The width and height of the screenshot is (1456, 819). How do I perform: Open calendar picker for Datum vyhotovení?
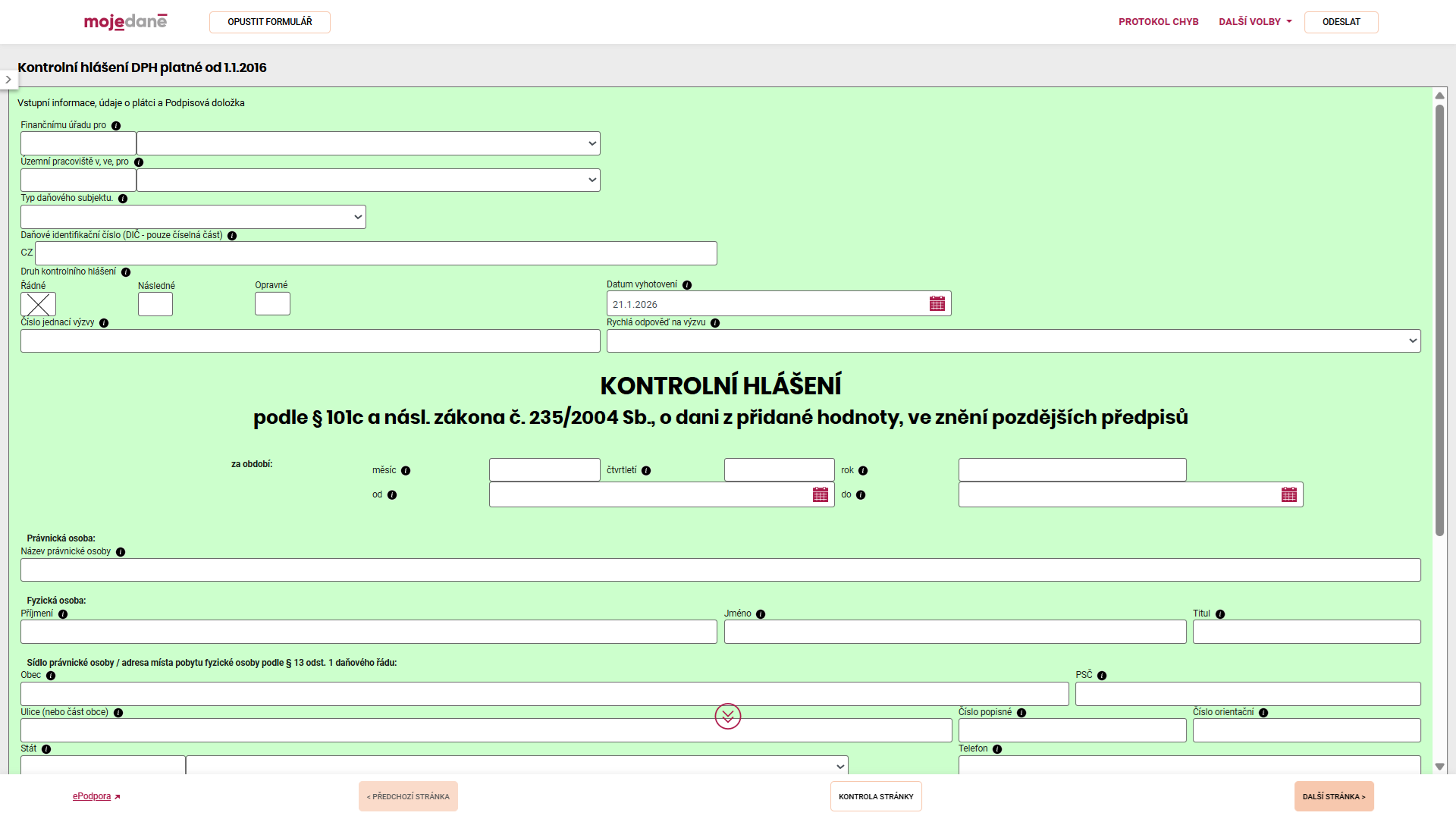click(x=937, y=303)
